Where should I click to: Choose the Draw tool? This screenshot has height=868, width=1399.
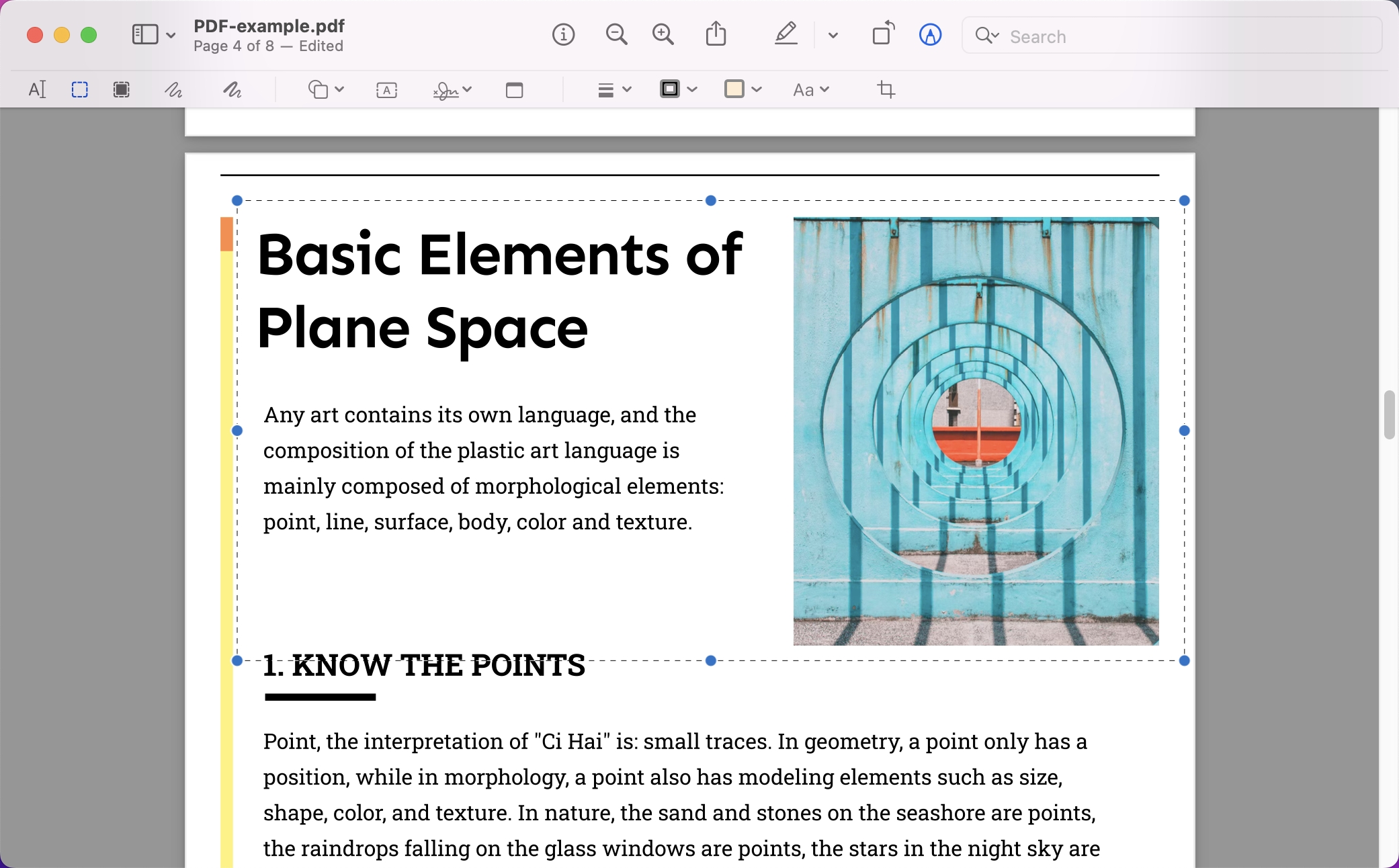[x=232, y=89]
